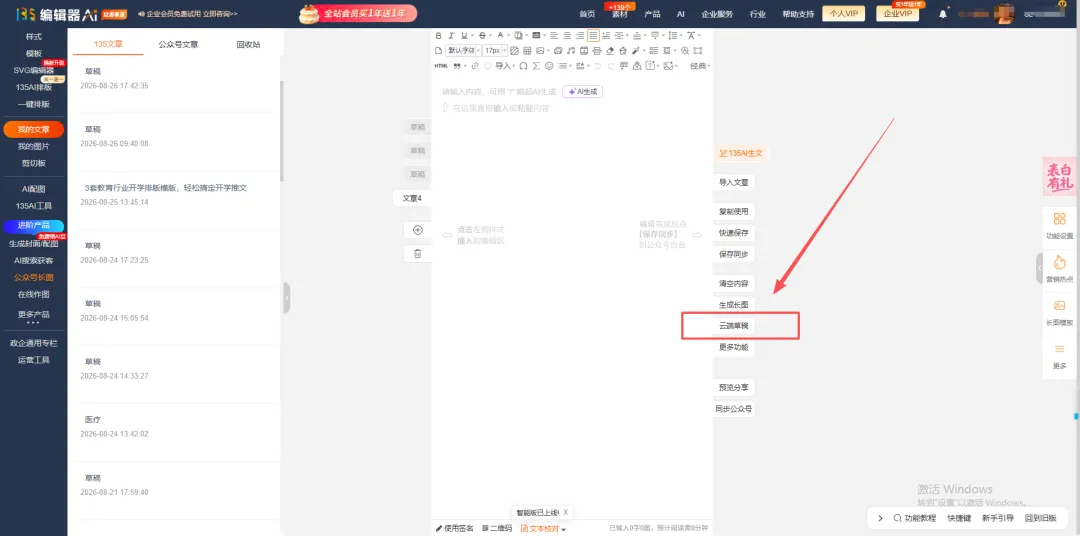Screen dimensions: 1080x536
Task: Click the 企业VIP button
Action: (897, 14)
